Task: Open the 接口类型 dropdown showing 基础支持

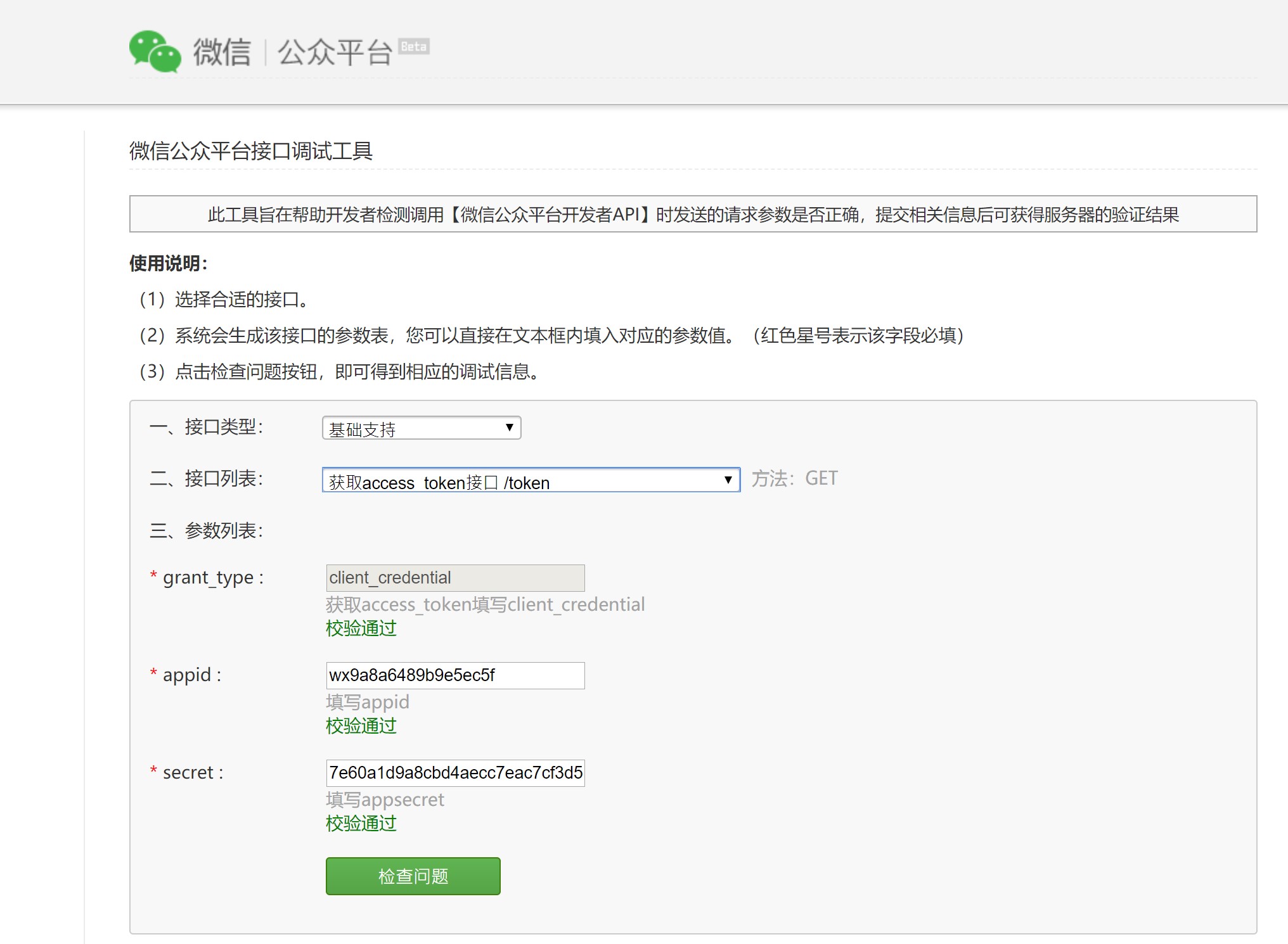Action: point(422,428)
